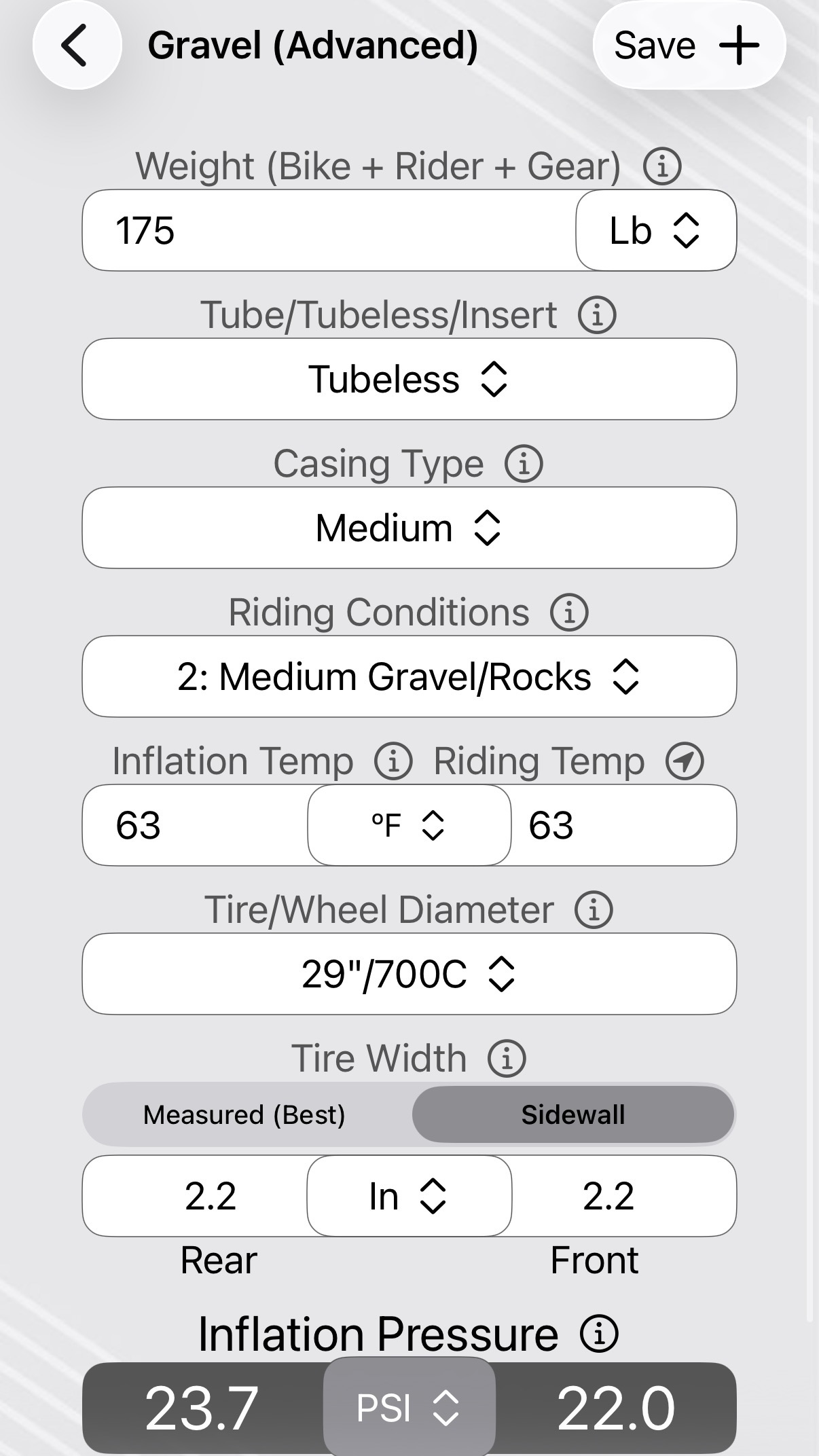Tap Tire Width info icon
The width and height of the screenshot is (819, 1456).
pyautogui.click(x=507, y=1059)
